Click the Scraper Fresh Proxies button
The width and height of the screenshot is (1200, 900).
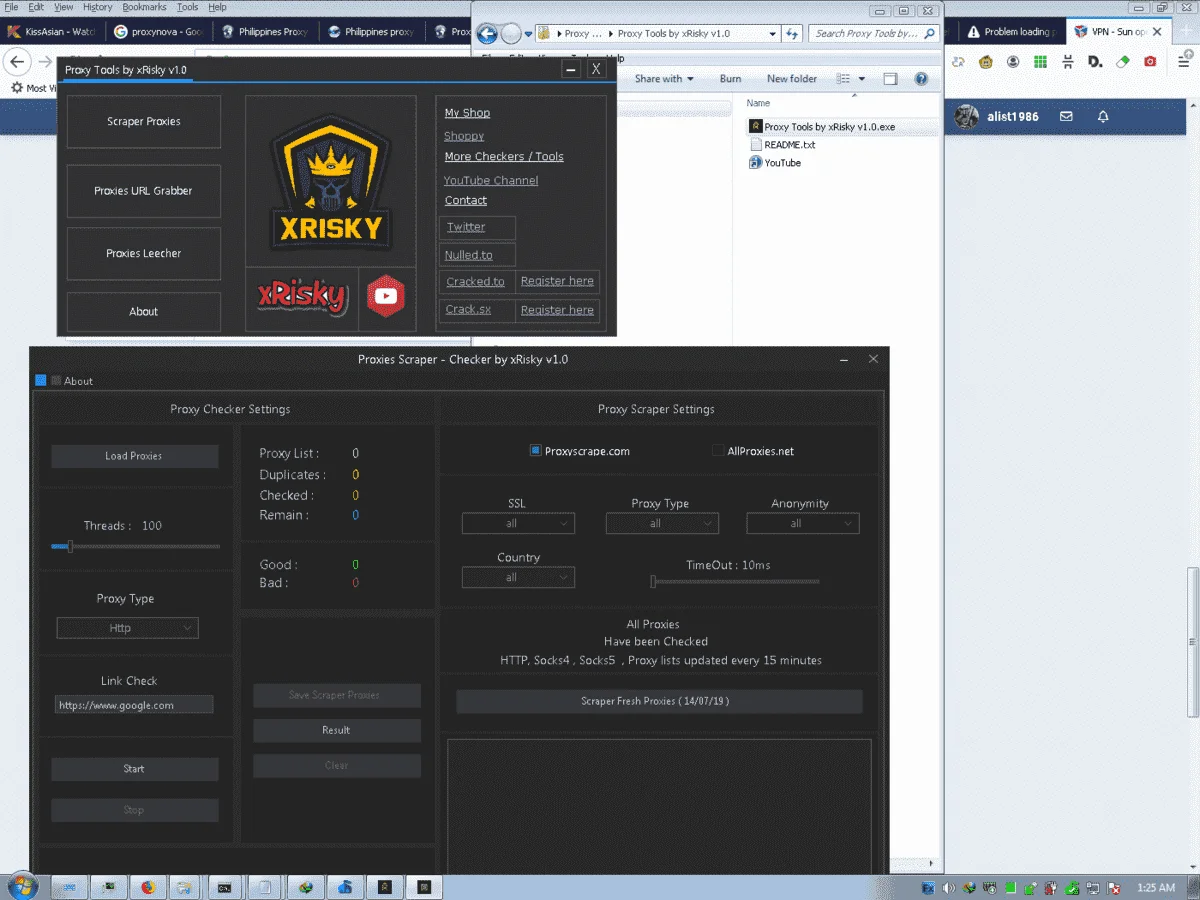click(x=659, y=701)
